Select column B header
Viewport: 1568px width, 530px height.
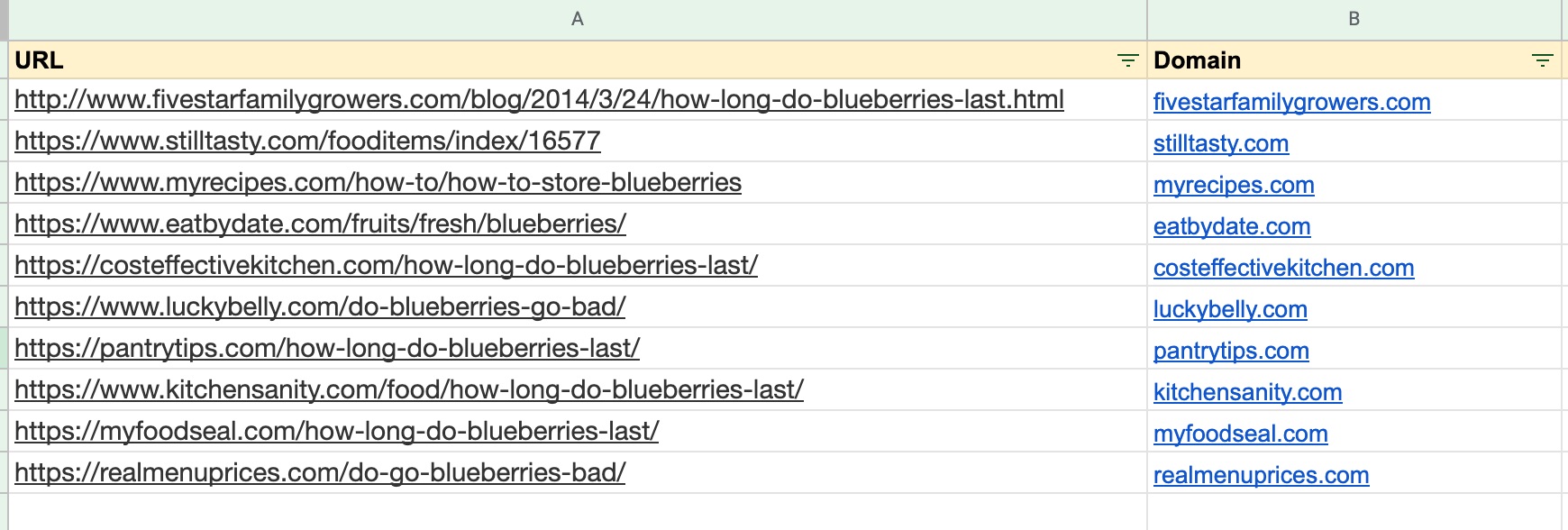(x=1354, y=19)
